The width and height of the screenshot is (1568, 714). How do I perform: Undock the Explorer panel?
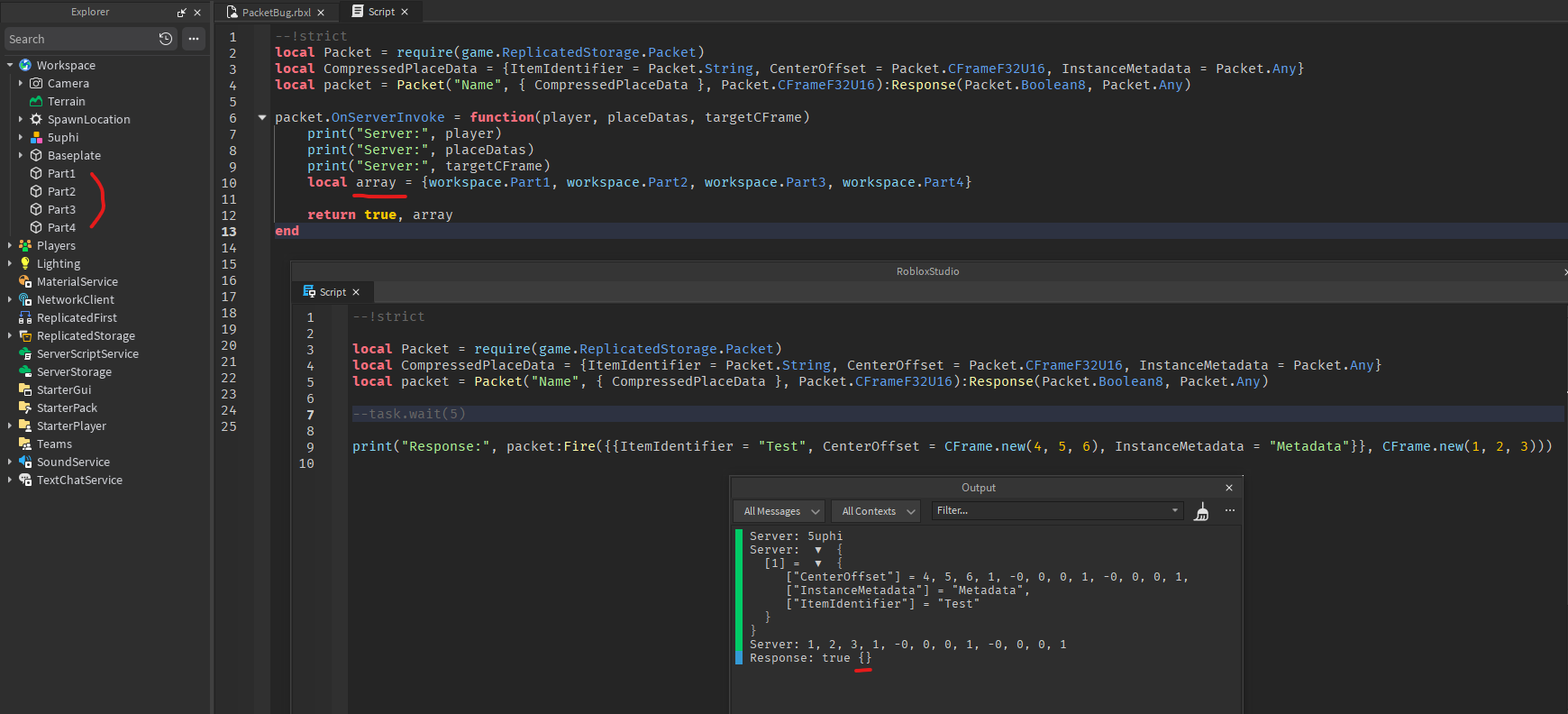point(182,13)
